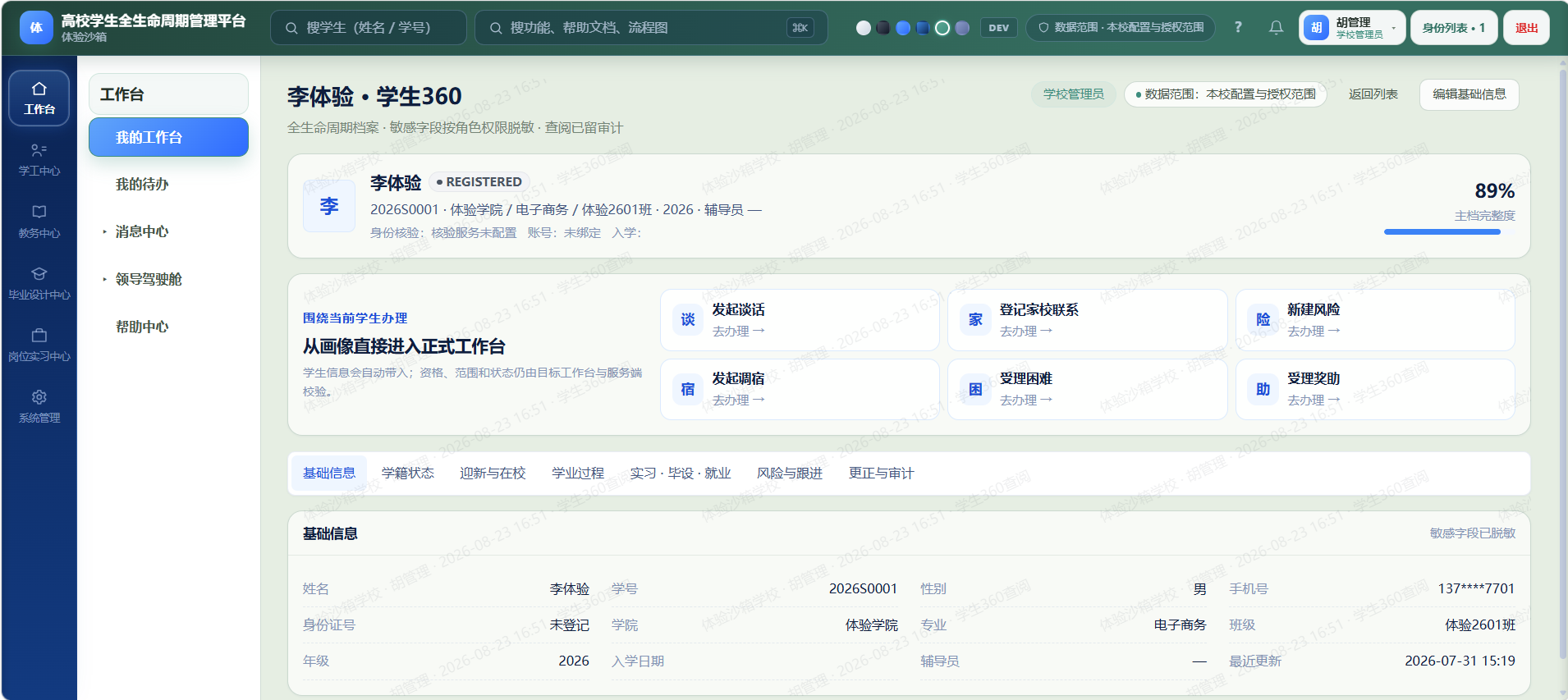1568x700 pixels.
Task: Click 返回列表 link
Action: tap(1373, 94)
